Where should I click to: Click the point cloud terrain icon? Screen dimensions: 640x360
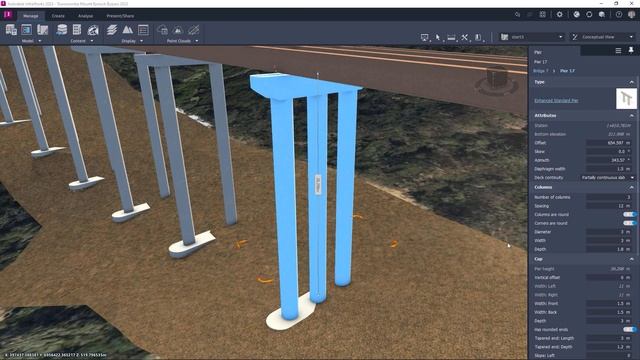click(178, 30)
